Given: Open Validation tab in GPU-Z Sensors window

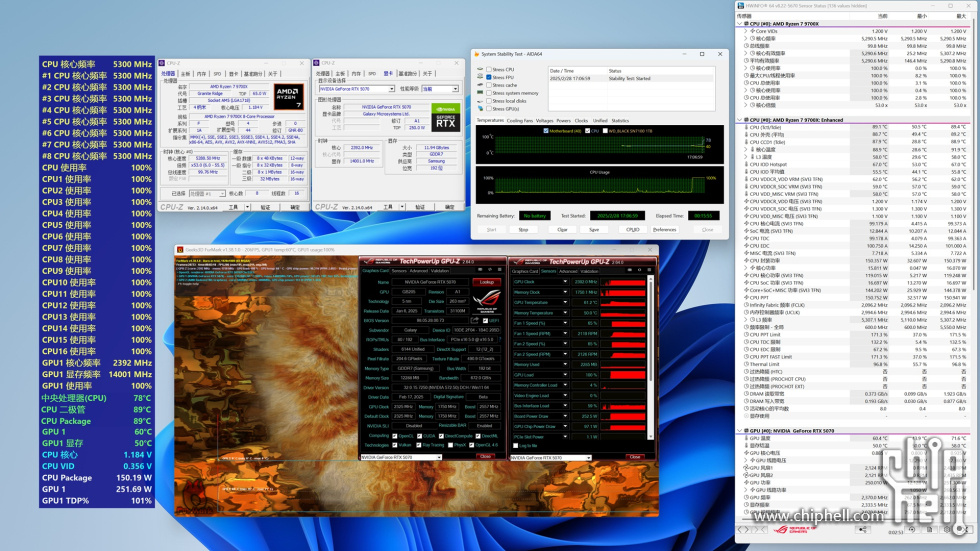Looking at the screenshot, I should pos(589,271).
